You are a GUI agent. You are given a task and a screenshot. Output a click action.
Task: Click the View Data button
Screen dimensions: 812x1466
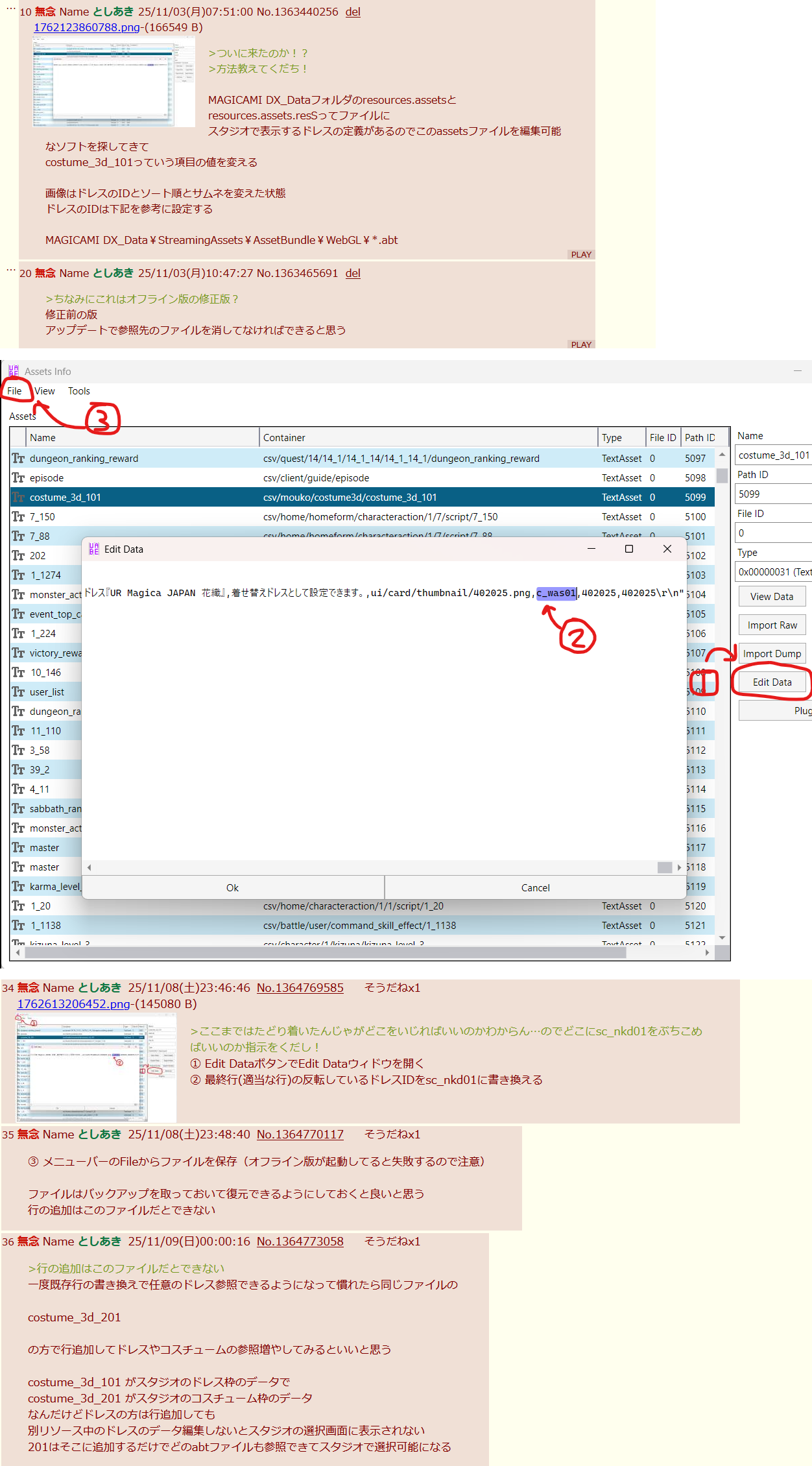(x=771, y=597)
